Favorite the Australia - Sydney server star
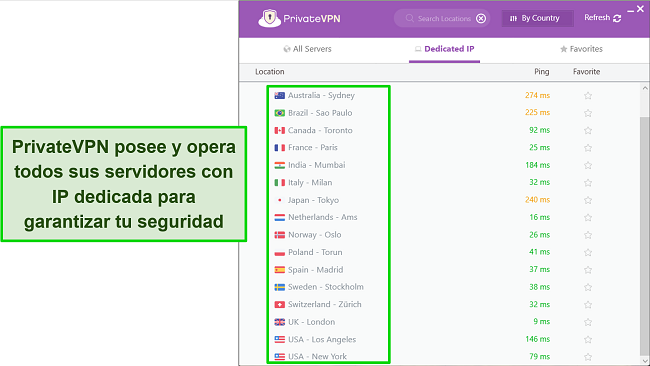650x366 pixels. 587,96
